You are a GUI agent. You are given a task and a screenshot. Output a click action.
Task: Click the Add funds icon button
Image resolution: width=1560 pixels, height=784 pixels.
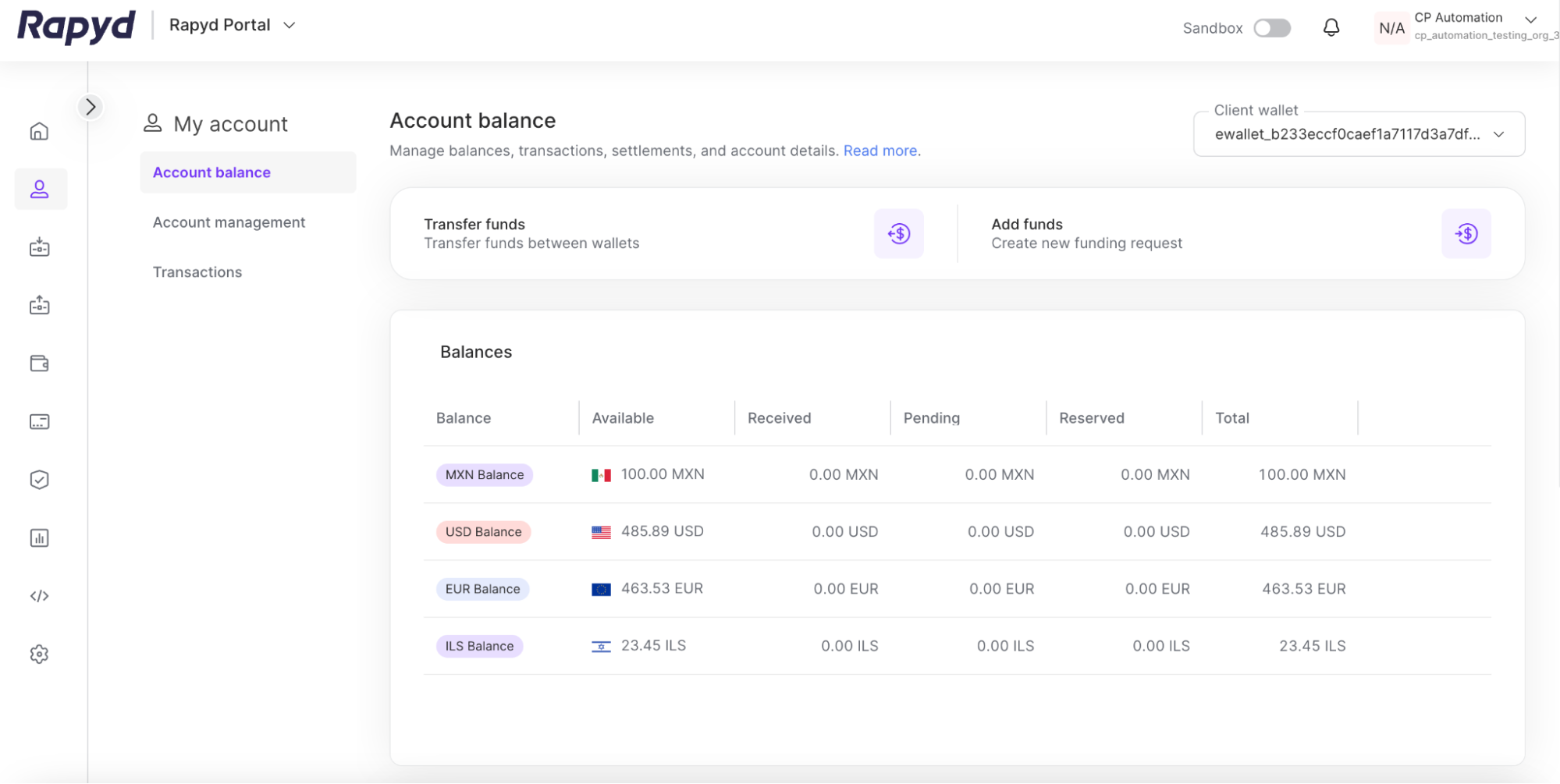click(x=1466, y=233)
